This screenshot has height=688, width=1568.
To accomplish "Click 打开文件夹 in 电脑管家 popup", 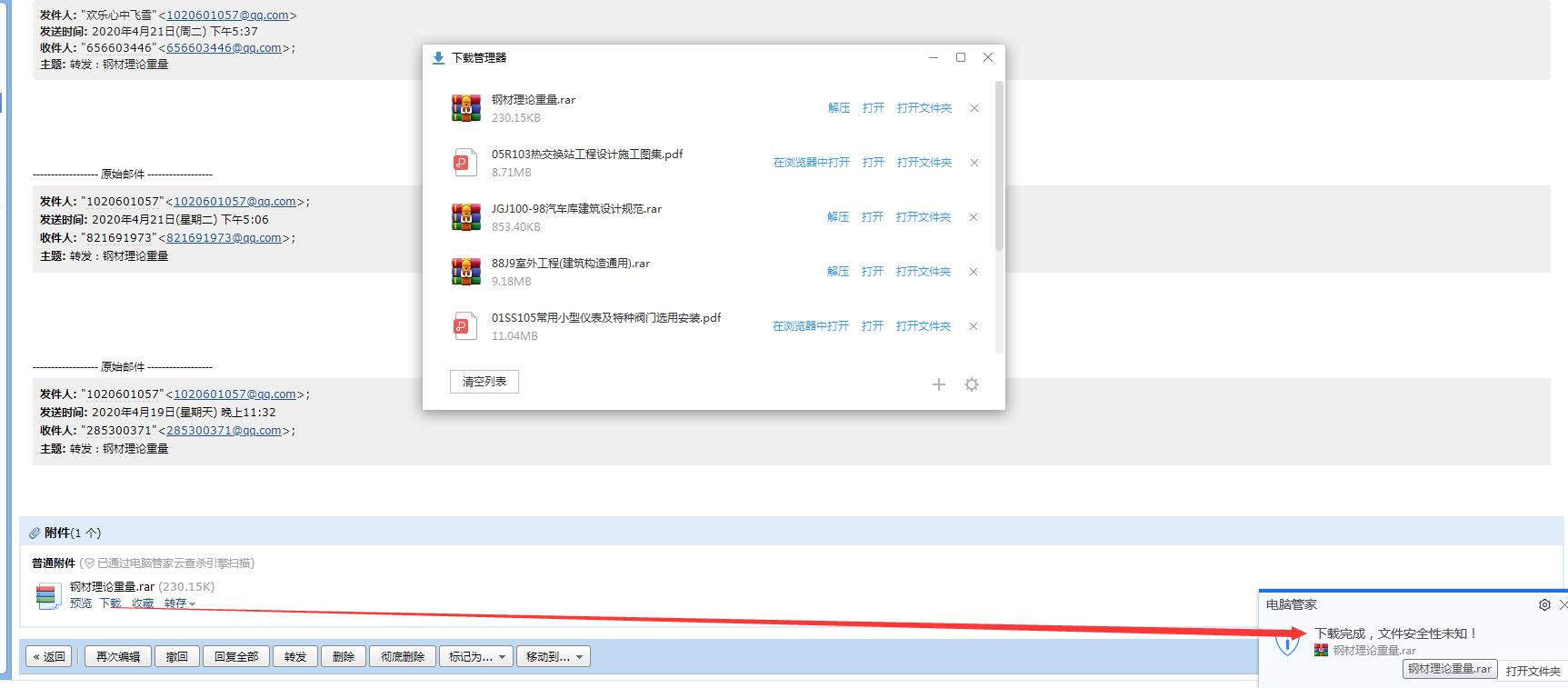I will pos(1533,672).
